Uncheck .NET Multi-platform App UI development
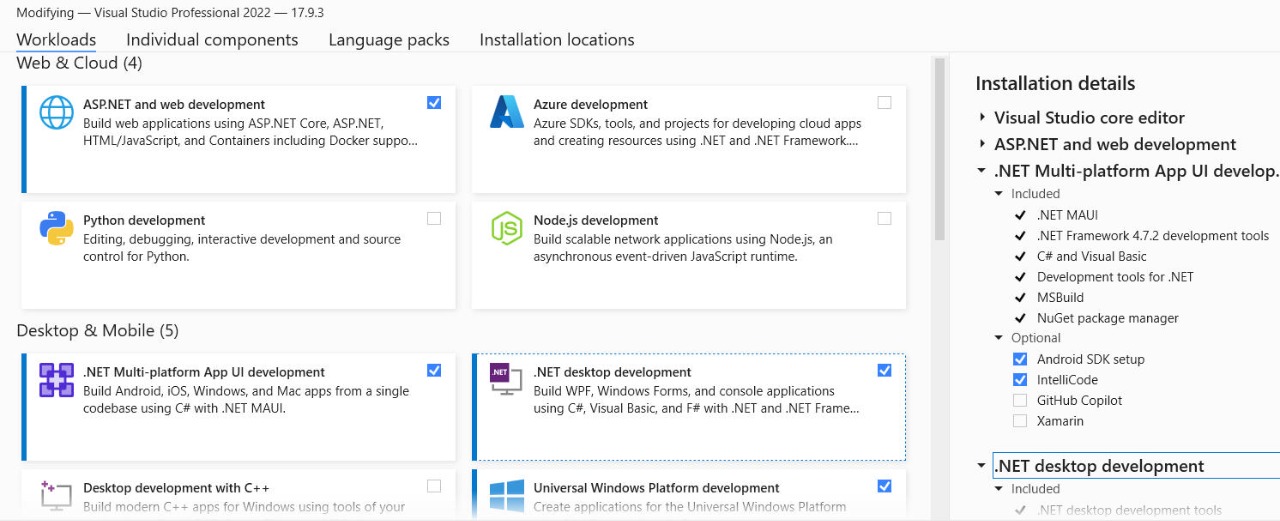Screen dimensions: 1280x521 434,370
